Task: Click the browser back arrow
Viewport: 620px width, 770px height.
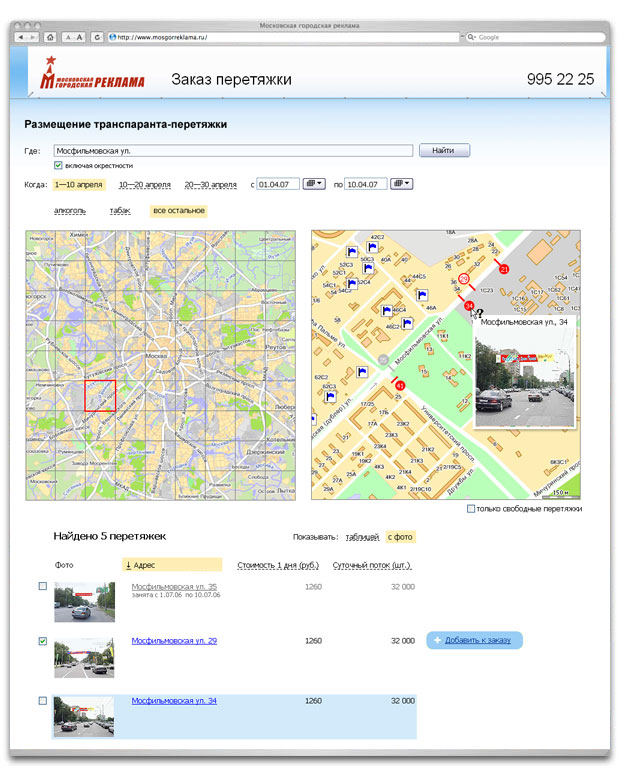Action: coord(22,37)
